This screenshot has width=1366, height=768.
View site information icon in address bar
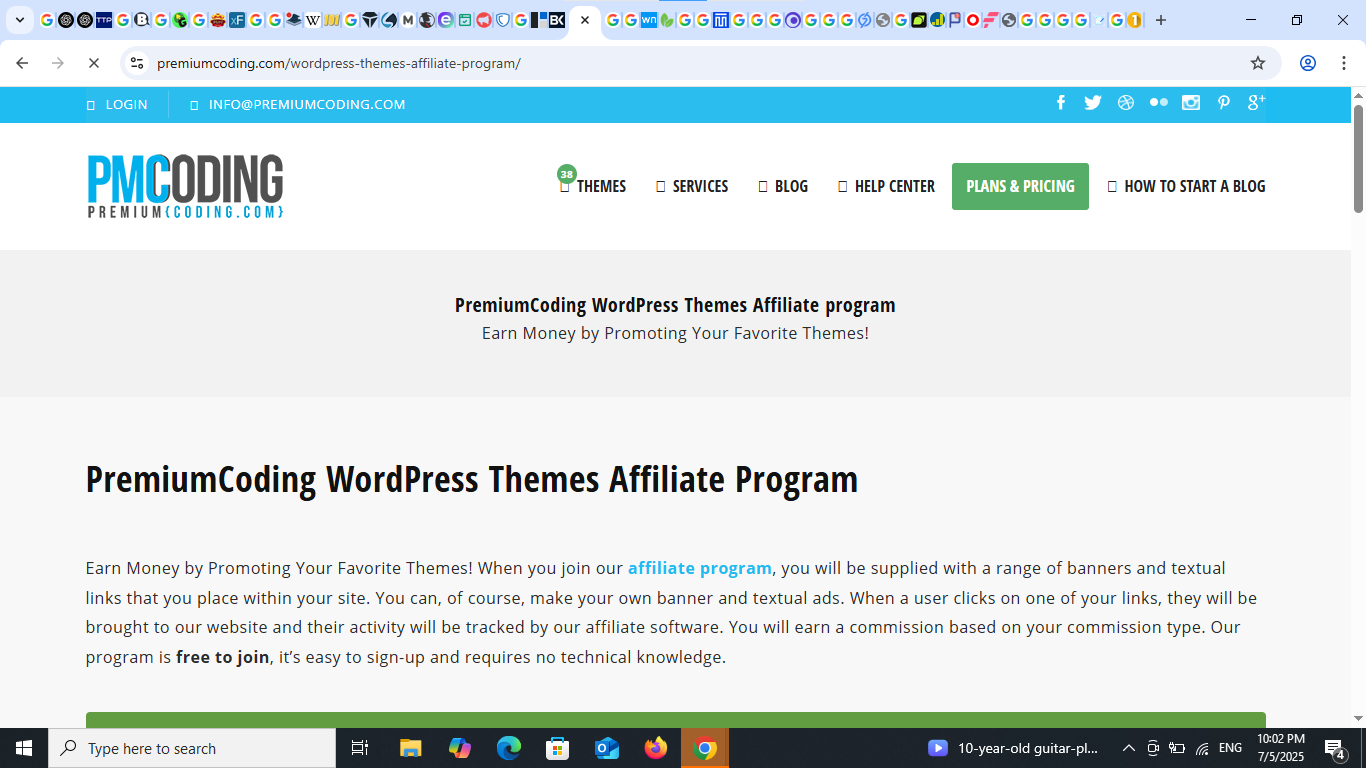pos(137,63)
